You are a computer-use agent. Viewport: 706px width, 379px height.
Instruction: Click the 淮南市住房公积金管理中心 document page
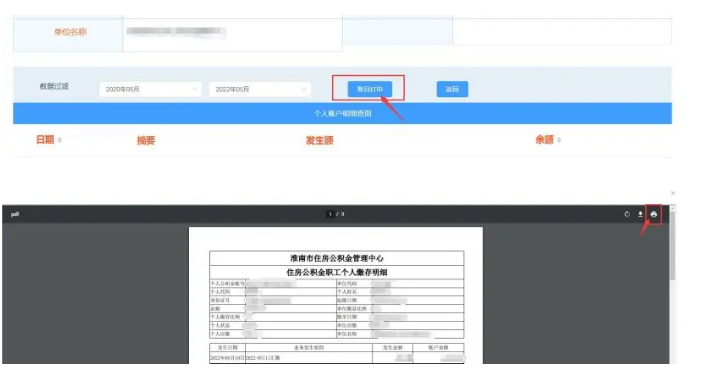pos(336,295)
